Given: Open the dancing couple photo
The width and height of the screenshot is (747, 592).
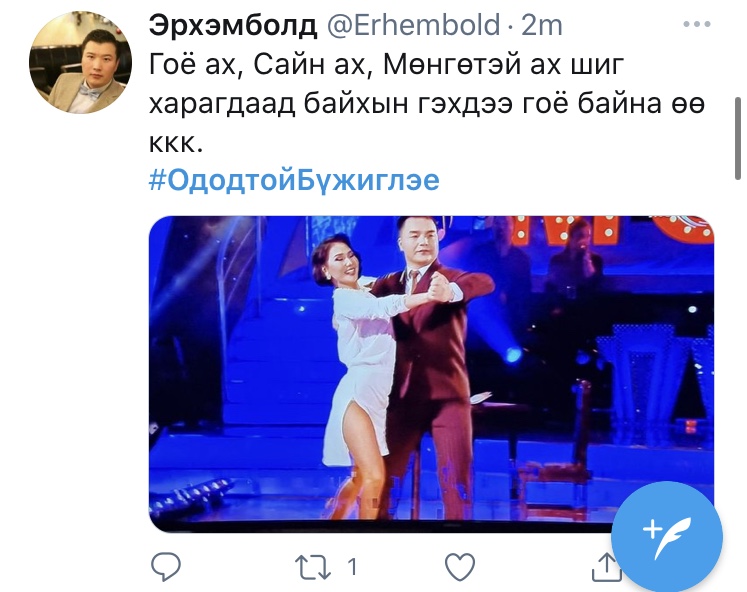Looking at the screenshot, I should [x=432, y=374].
